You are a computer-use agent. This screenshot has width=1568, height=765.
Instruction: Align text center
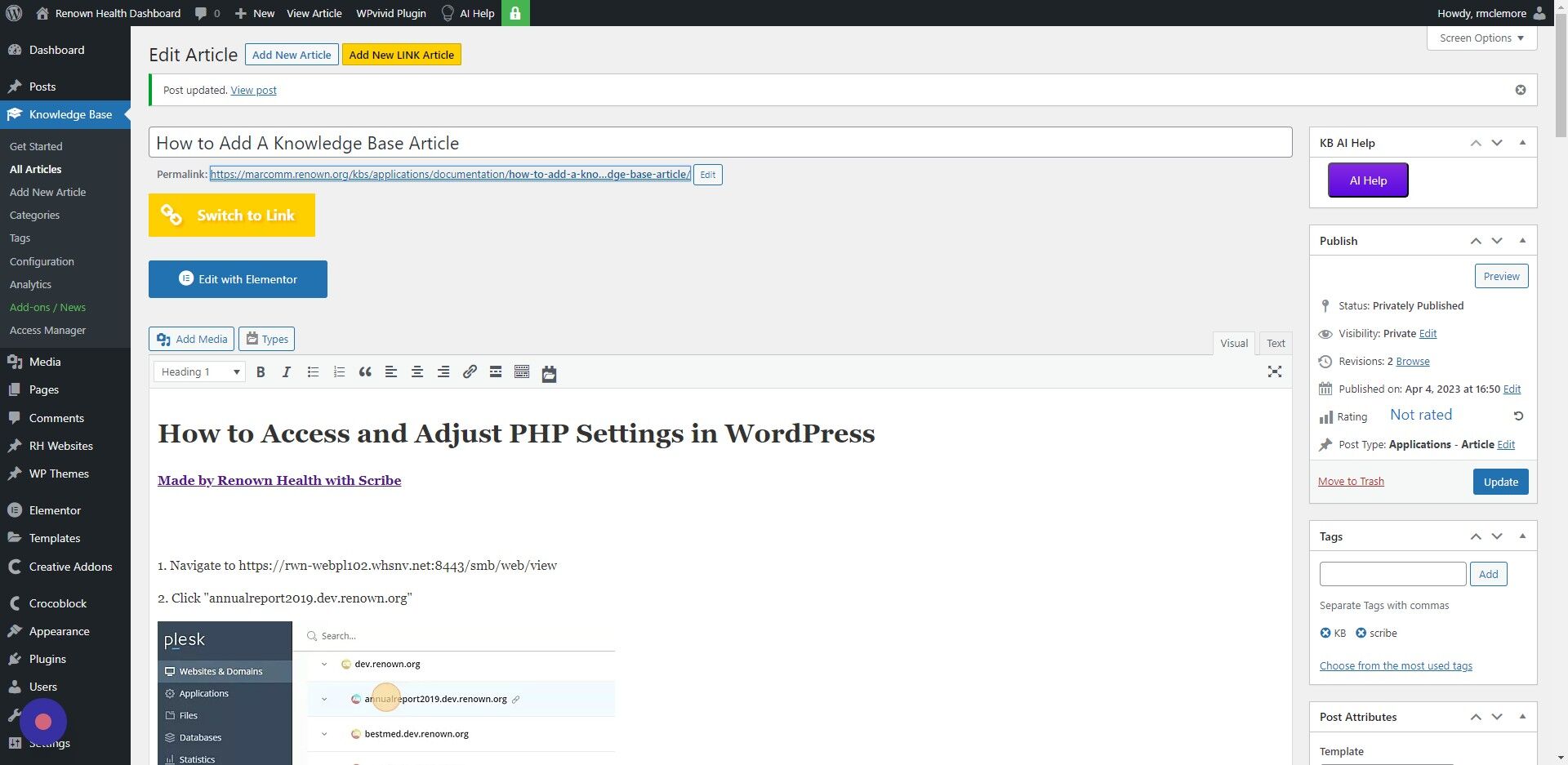[x=417, y=372]
